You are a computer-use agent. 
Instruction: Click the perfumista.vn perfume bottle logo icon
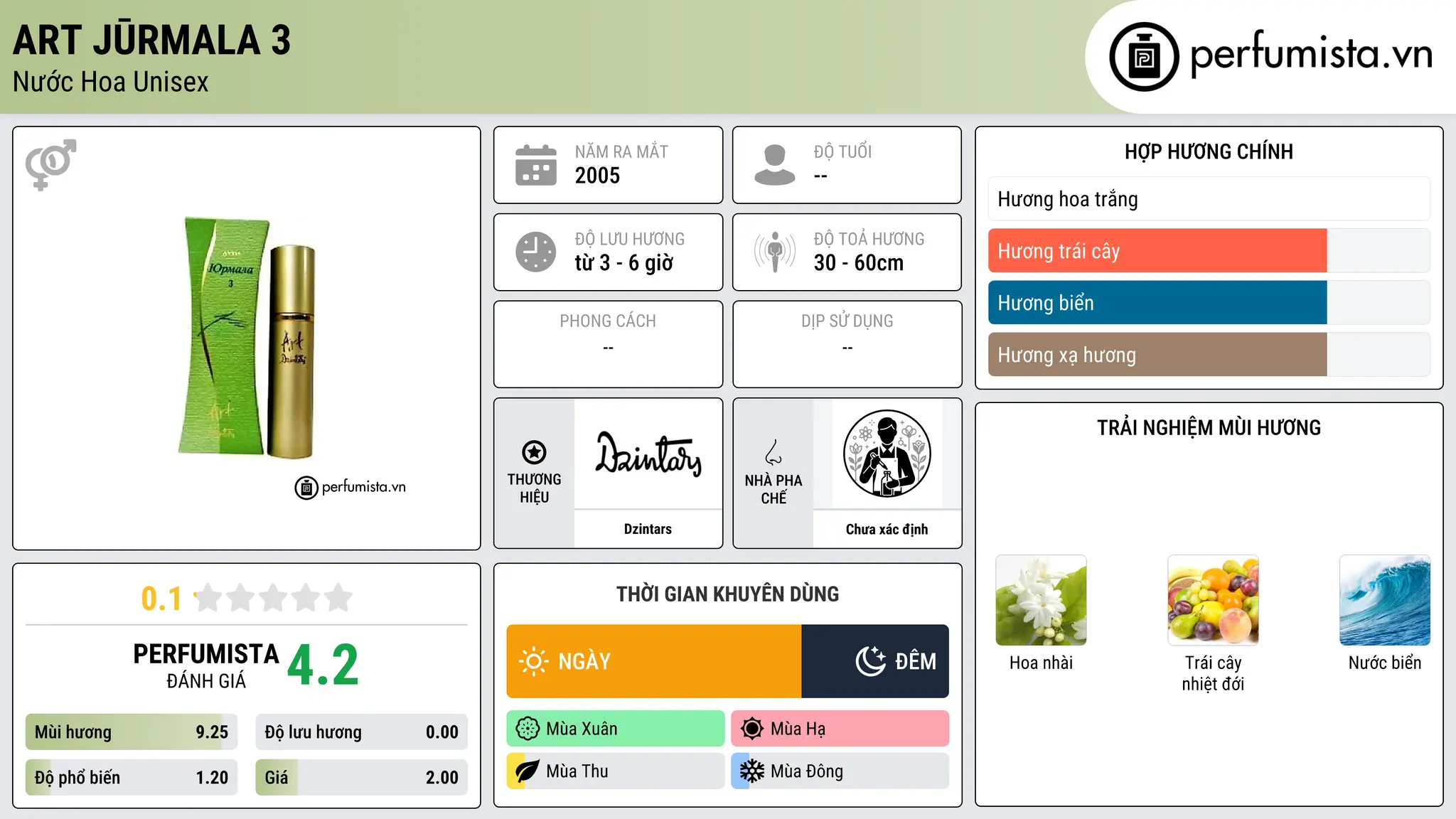(1144, 57)
